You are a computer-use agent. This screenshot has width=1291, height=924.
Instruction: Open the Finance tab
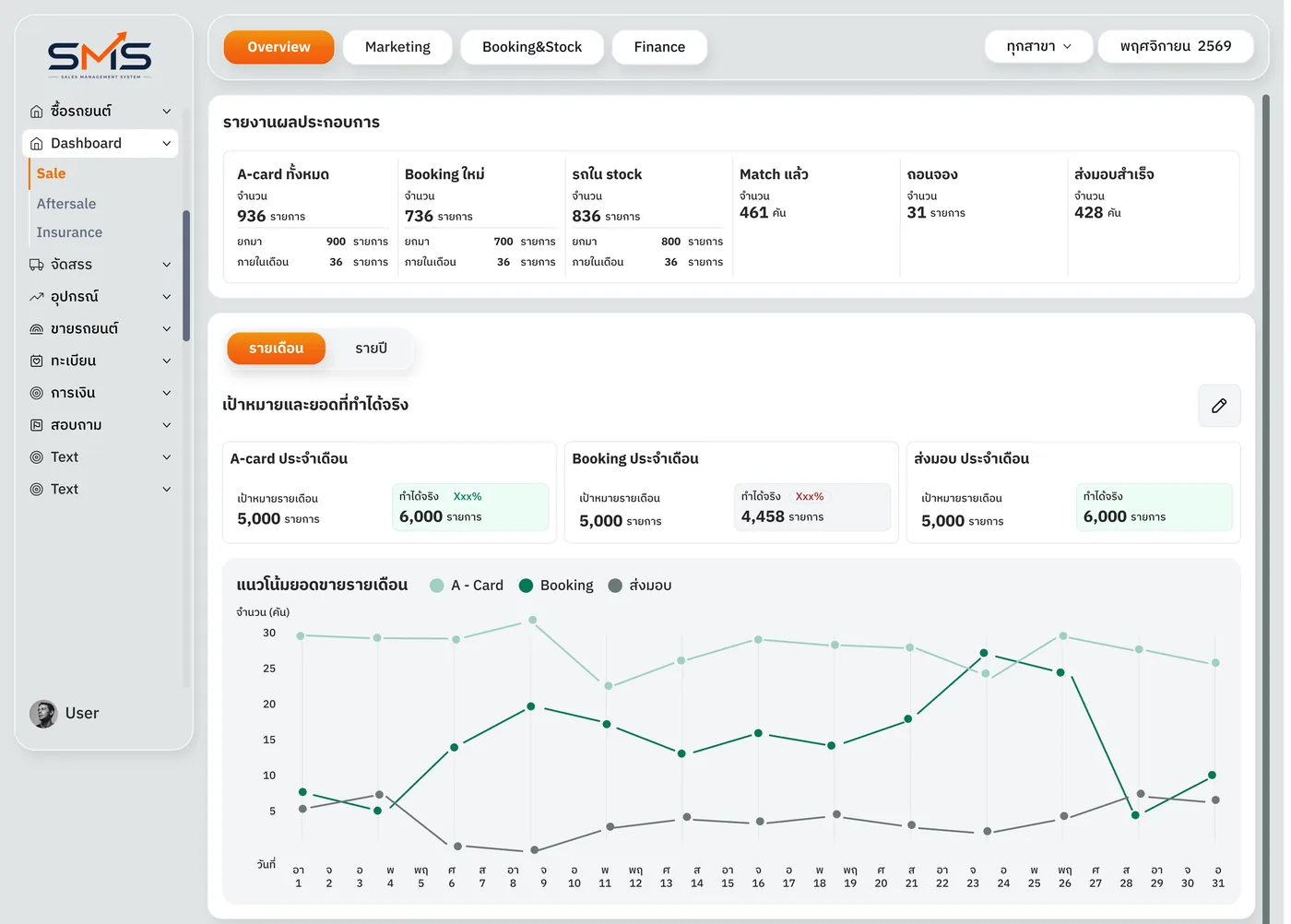(659, 47)
